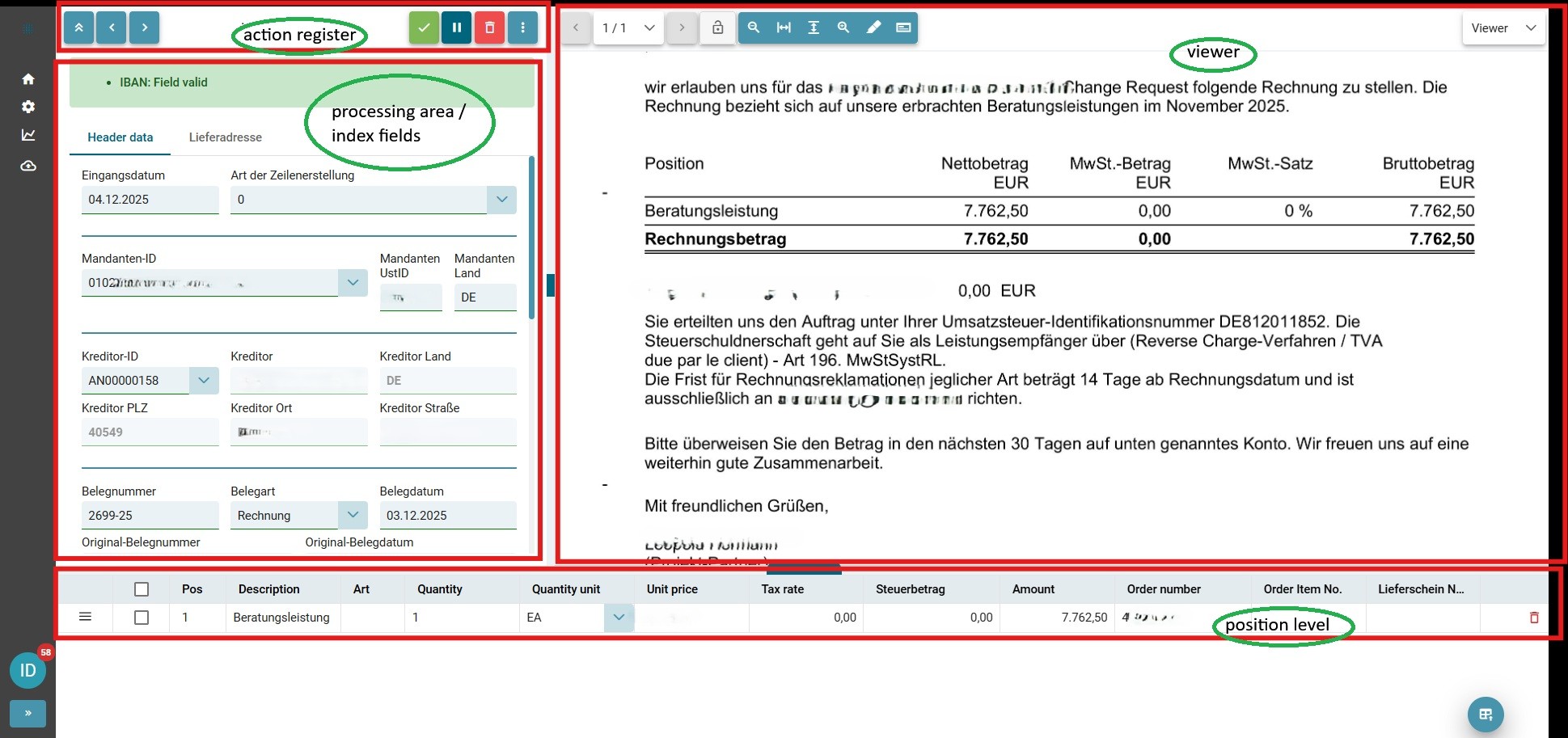The width and height of the screenshot is (1568, 738).
Task: Click the fit-to-width viewer icon
Action: 784,27
